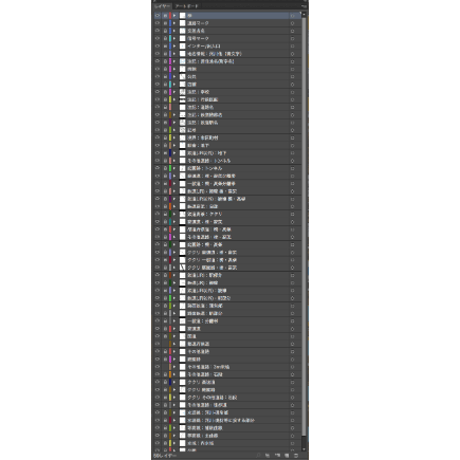Toggle the lock icon on the 信号マーク layer
The height and width of the screenshot is (460, 460).
pos(165,39)
